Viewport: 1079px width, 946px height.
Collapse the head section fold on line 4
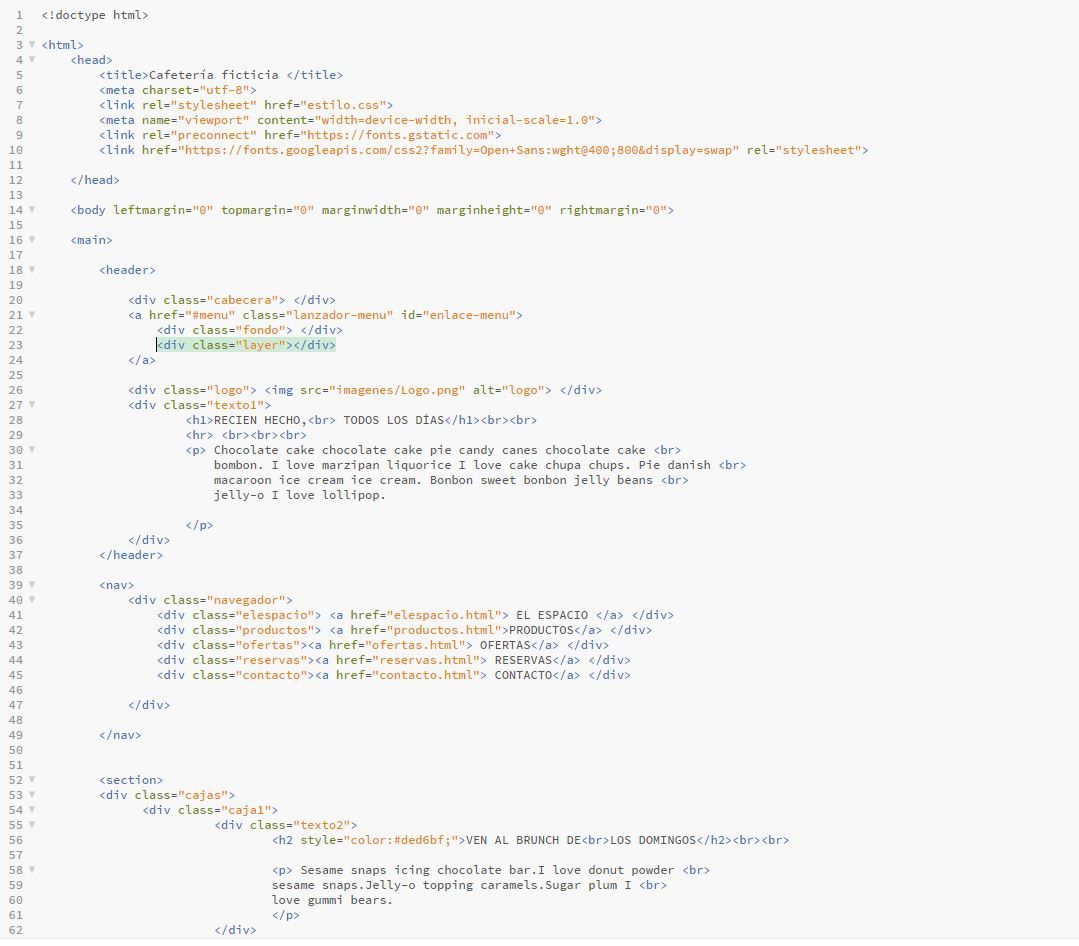point(32,60)
